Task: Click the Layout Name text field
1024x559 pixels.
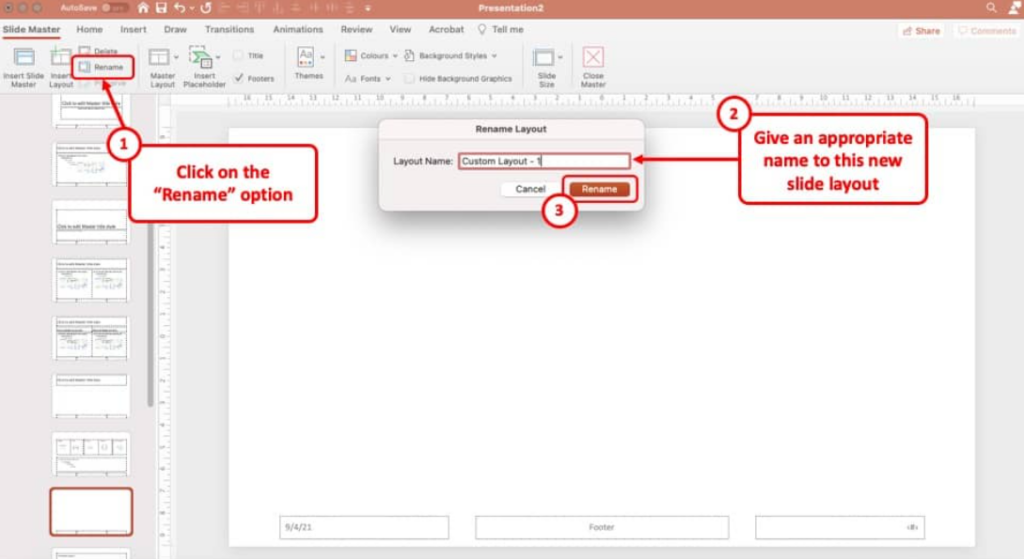Action: point(543,161)
